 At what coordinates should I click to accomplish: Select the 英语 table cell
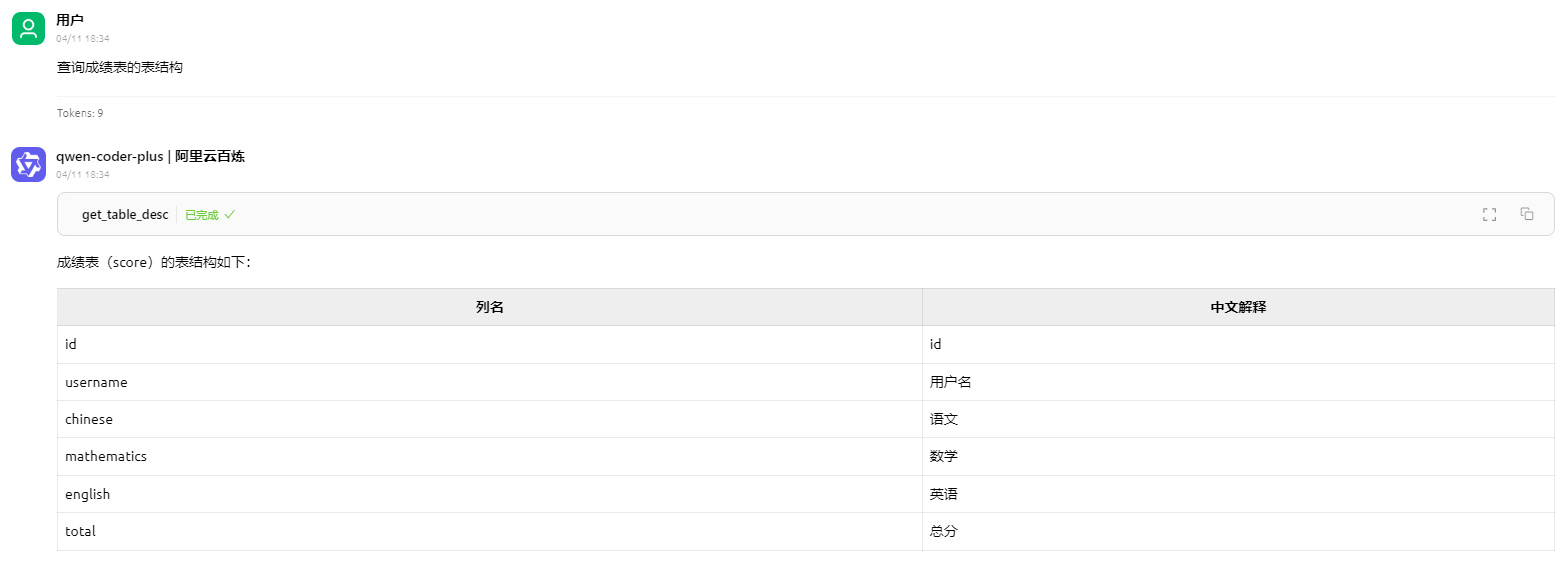[944, 494]
